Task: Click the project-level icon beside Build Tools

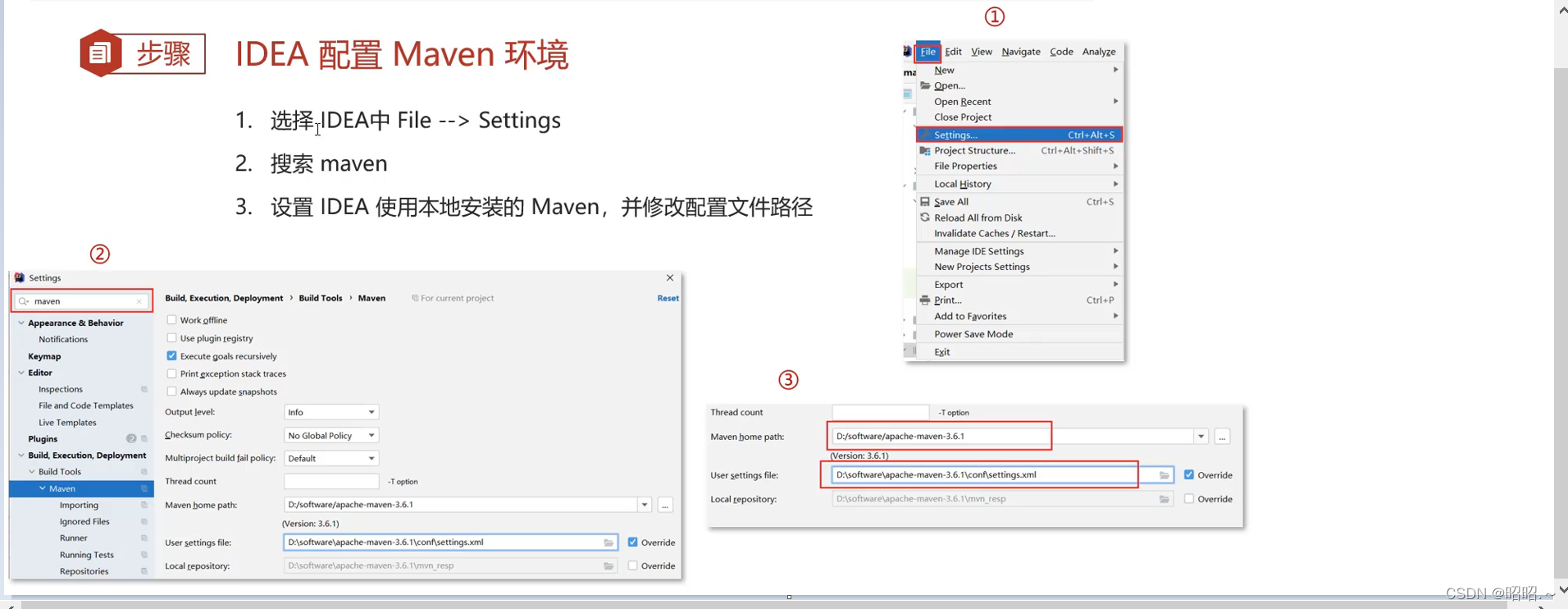Action: [144, 472]
